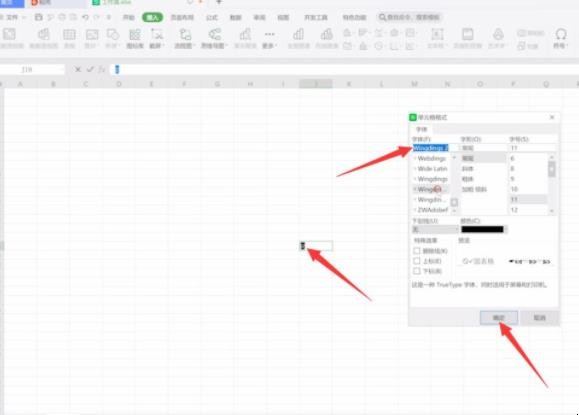Open the File (文件) menu dropdown
579x415 pixels.
pyautogui.click(x=15, y=17)
